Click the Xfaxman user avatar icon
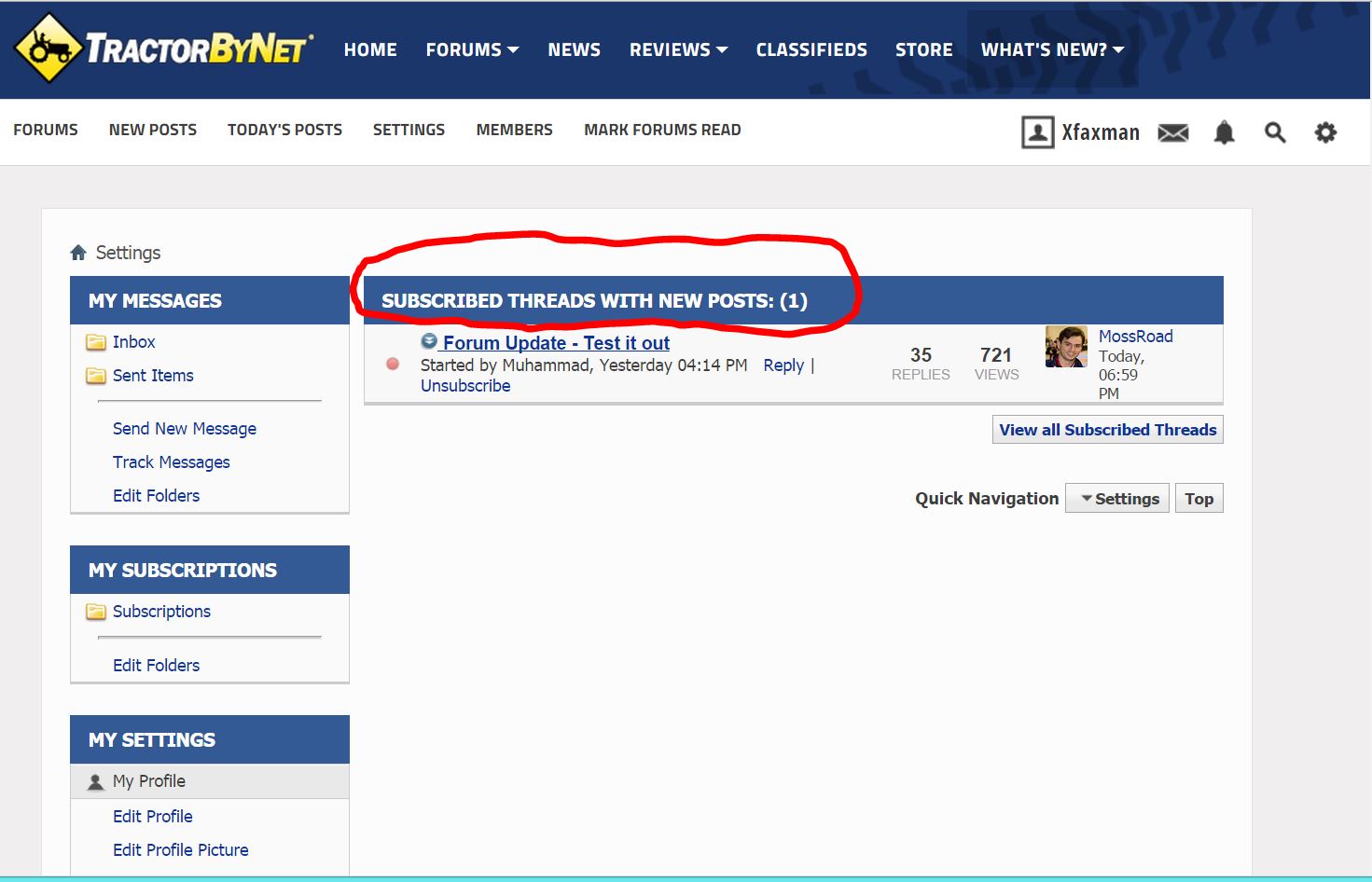1372x882 pixels. [x=1037, y=132]
